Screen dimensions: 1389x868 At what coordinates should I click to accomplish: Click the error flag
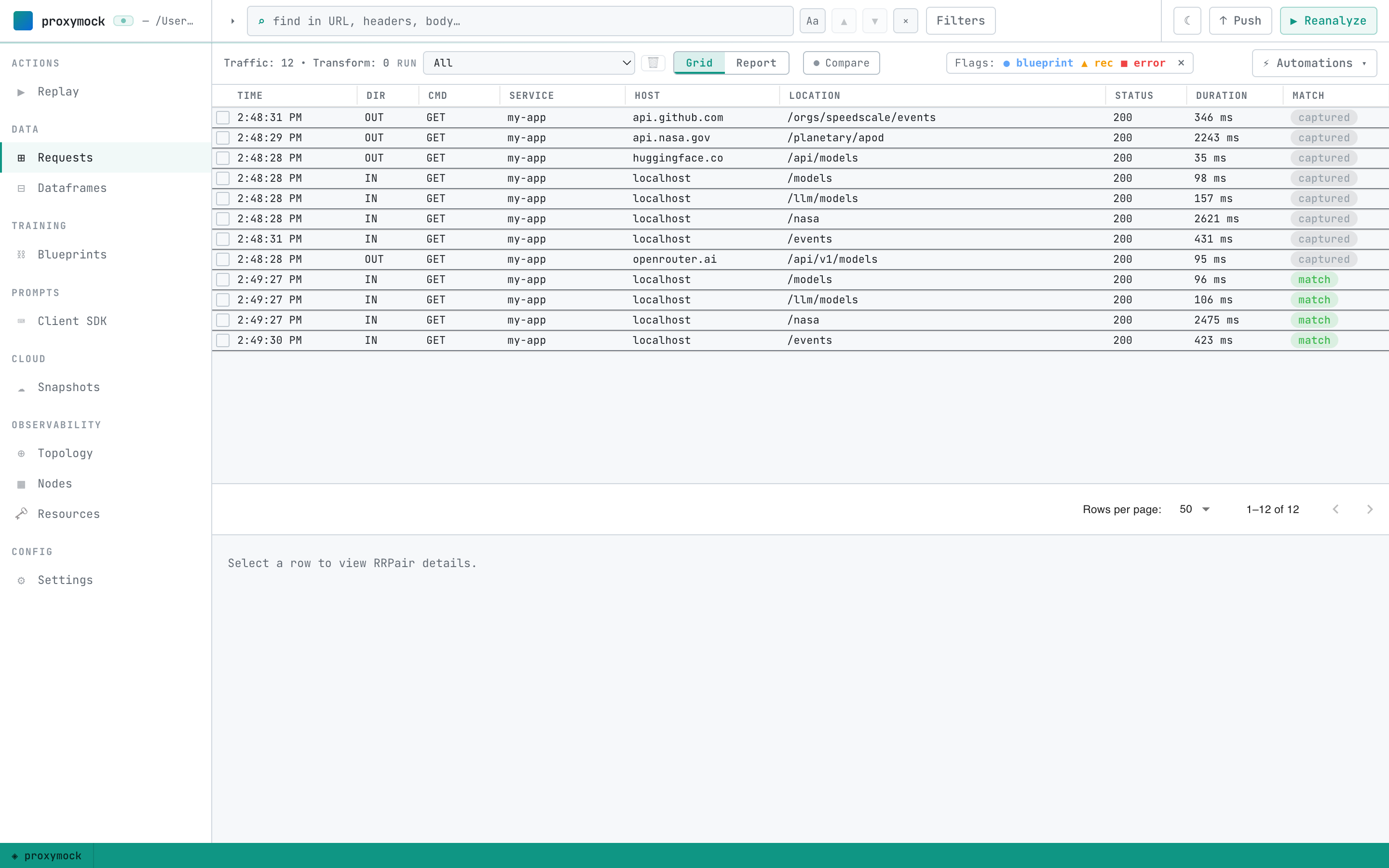click(x=1144, y=63)
